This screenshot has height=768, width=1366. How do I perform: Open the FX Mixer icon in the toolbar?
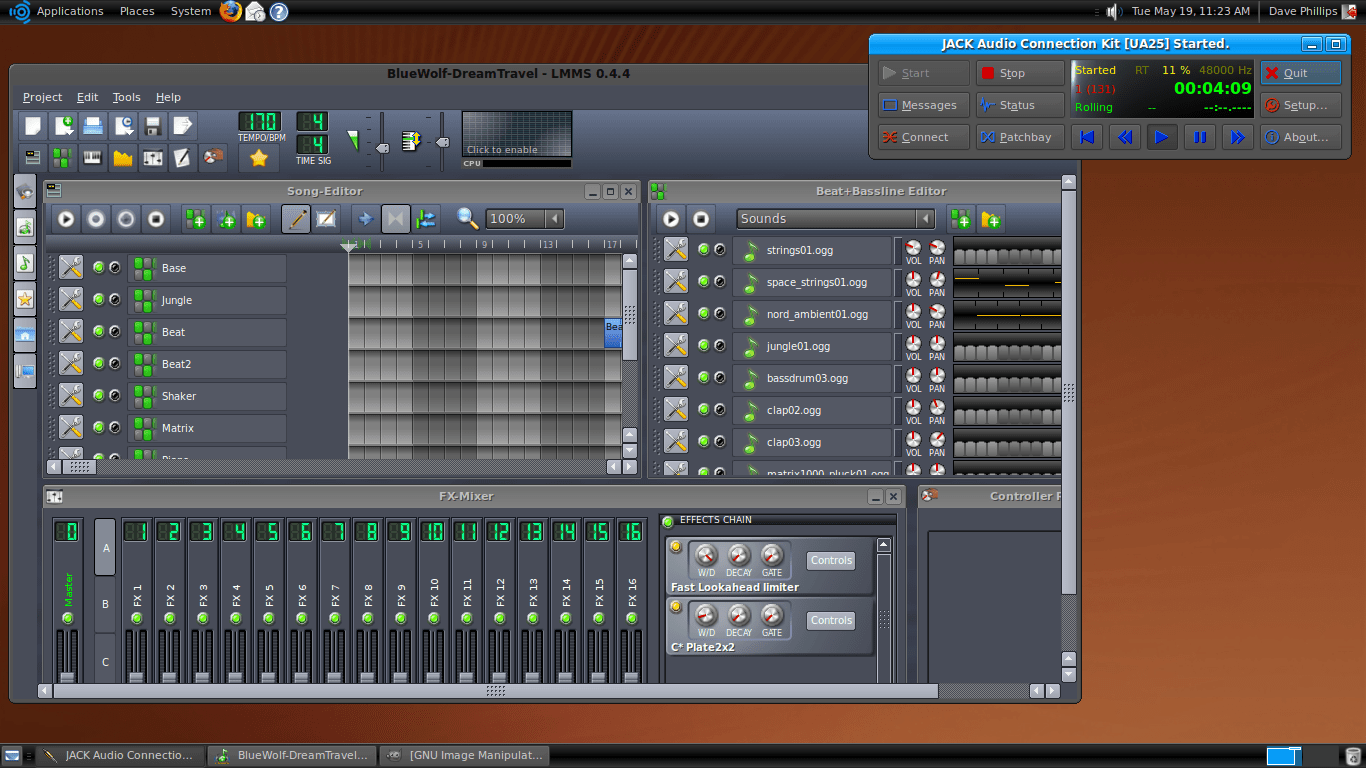(x=153, y=158)
